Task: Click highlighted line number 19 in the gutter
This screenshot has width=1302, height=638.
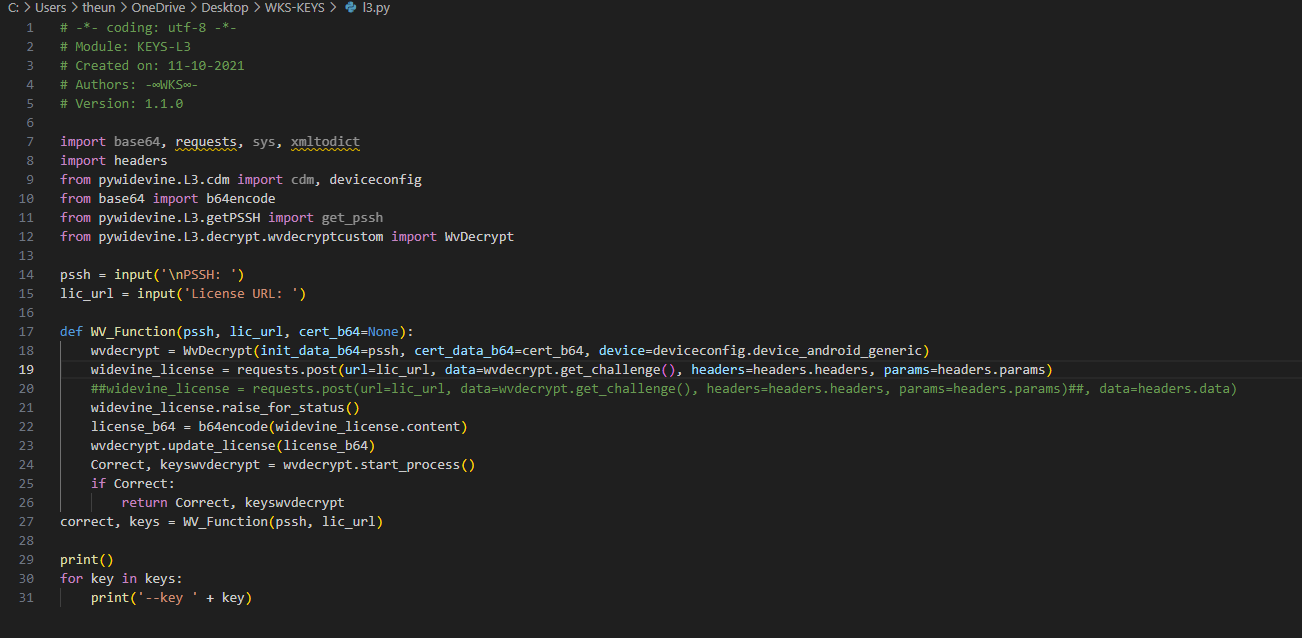Action: point(26,370)
